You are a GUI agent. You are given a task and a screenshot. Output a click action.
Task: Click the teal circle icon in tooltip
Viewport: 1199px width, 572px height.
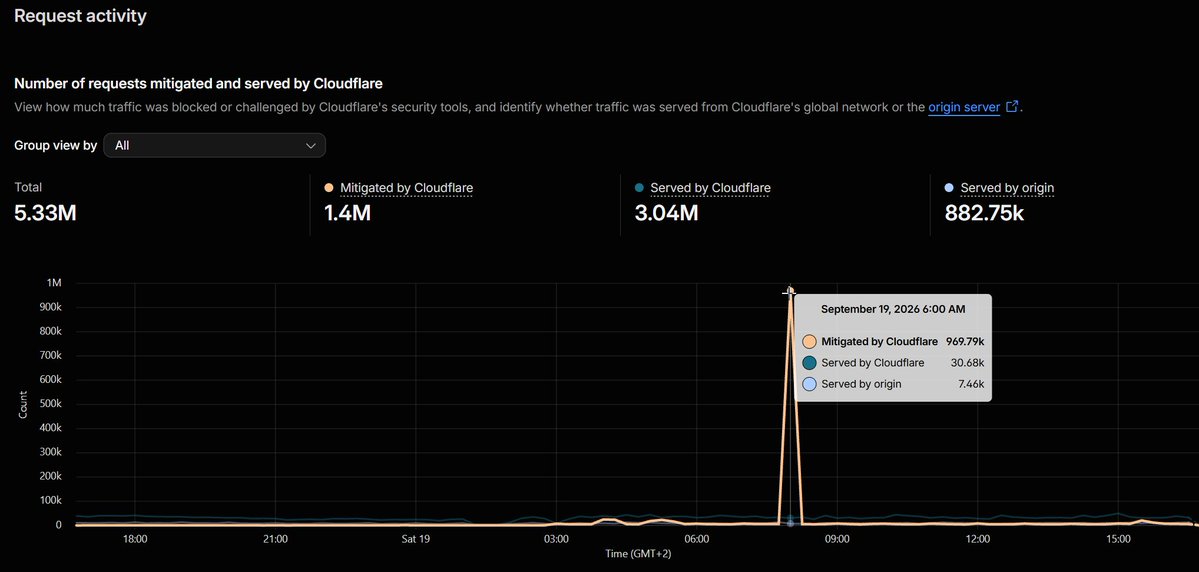(809, 362)
